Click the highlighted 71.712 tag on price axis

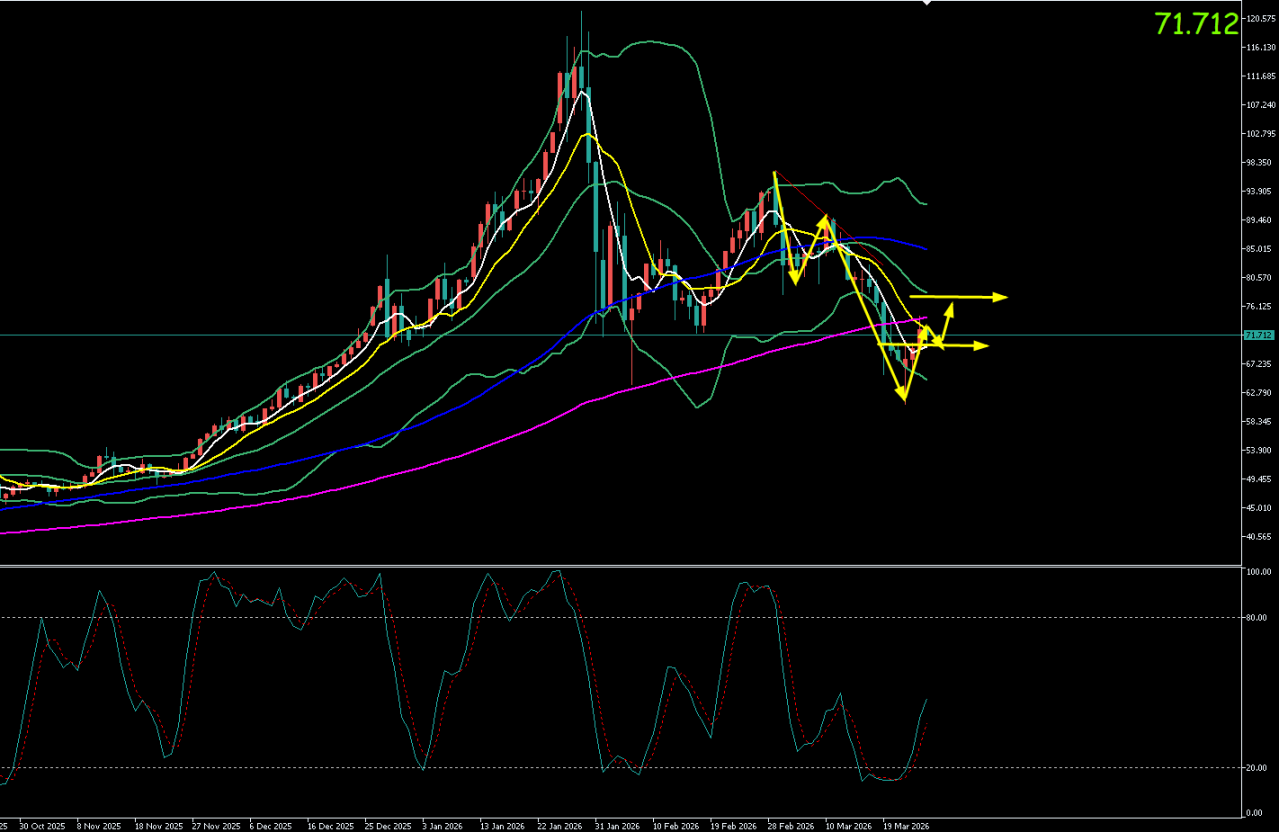(1258, 335)
